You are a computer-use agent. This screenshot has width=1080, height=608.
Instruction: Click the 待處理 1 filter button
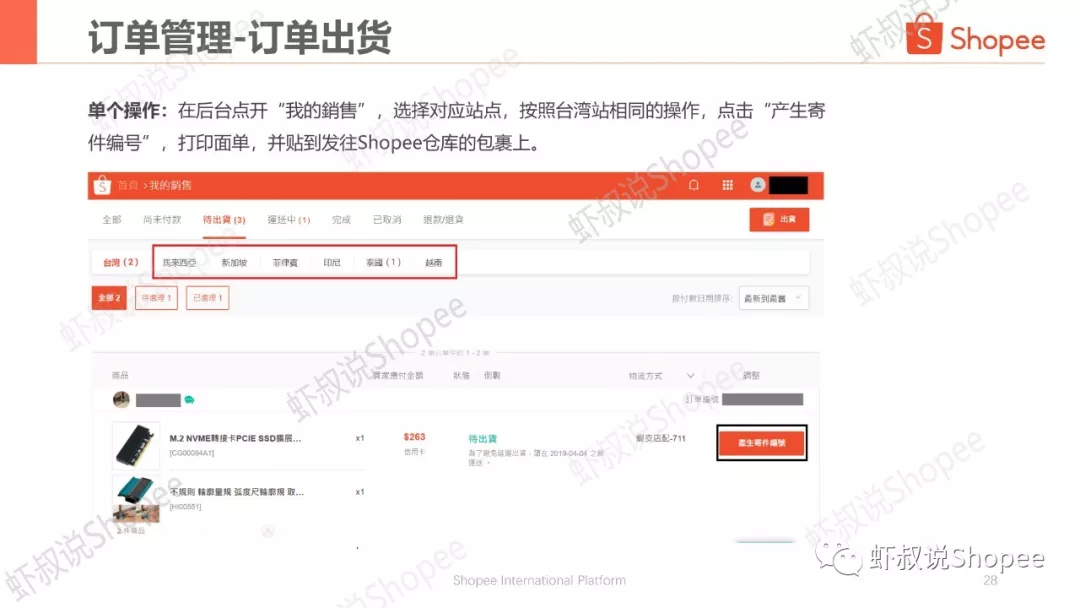[156, 298]
